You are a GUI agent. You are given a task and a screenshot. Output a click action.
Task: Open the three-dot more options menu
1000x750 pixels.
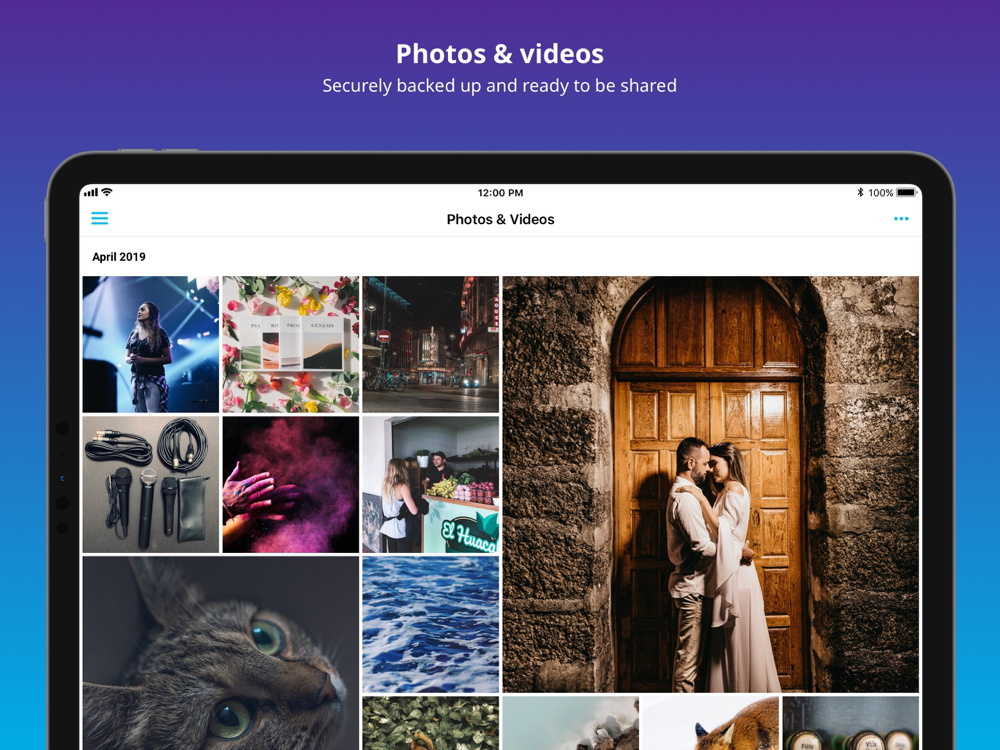coord(901,219)
